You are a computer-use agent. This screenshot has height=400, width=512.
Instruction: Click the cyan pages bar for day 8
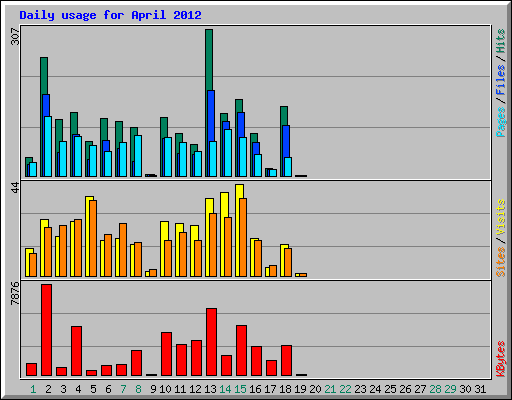tap(138, 156)
